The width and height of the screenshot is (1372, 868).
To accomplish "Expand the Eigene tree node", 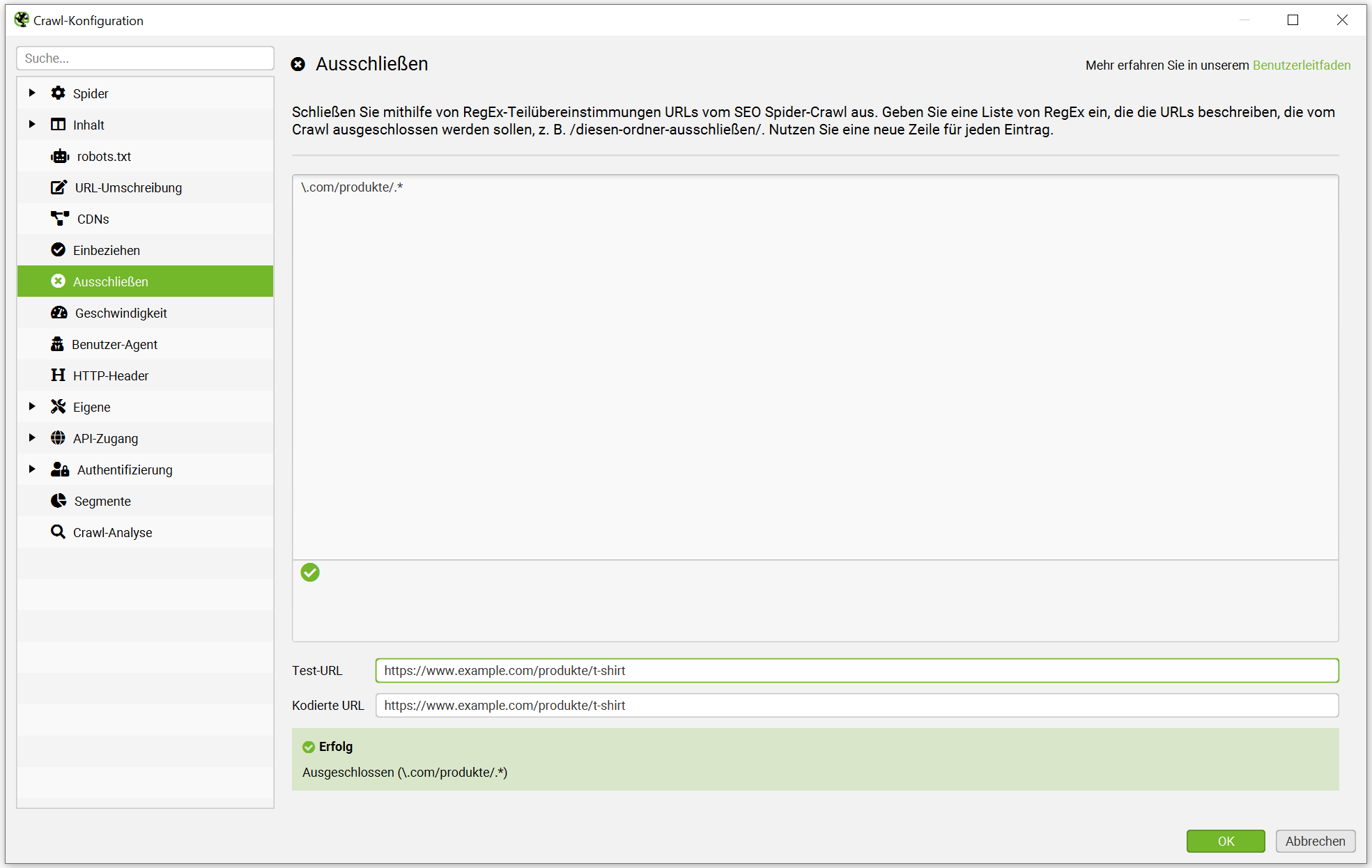I will [32, 406].
